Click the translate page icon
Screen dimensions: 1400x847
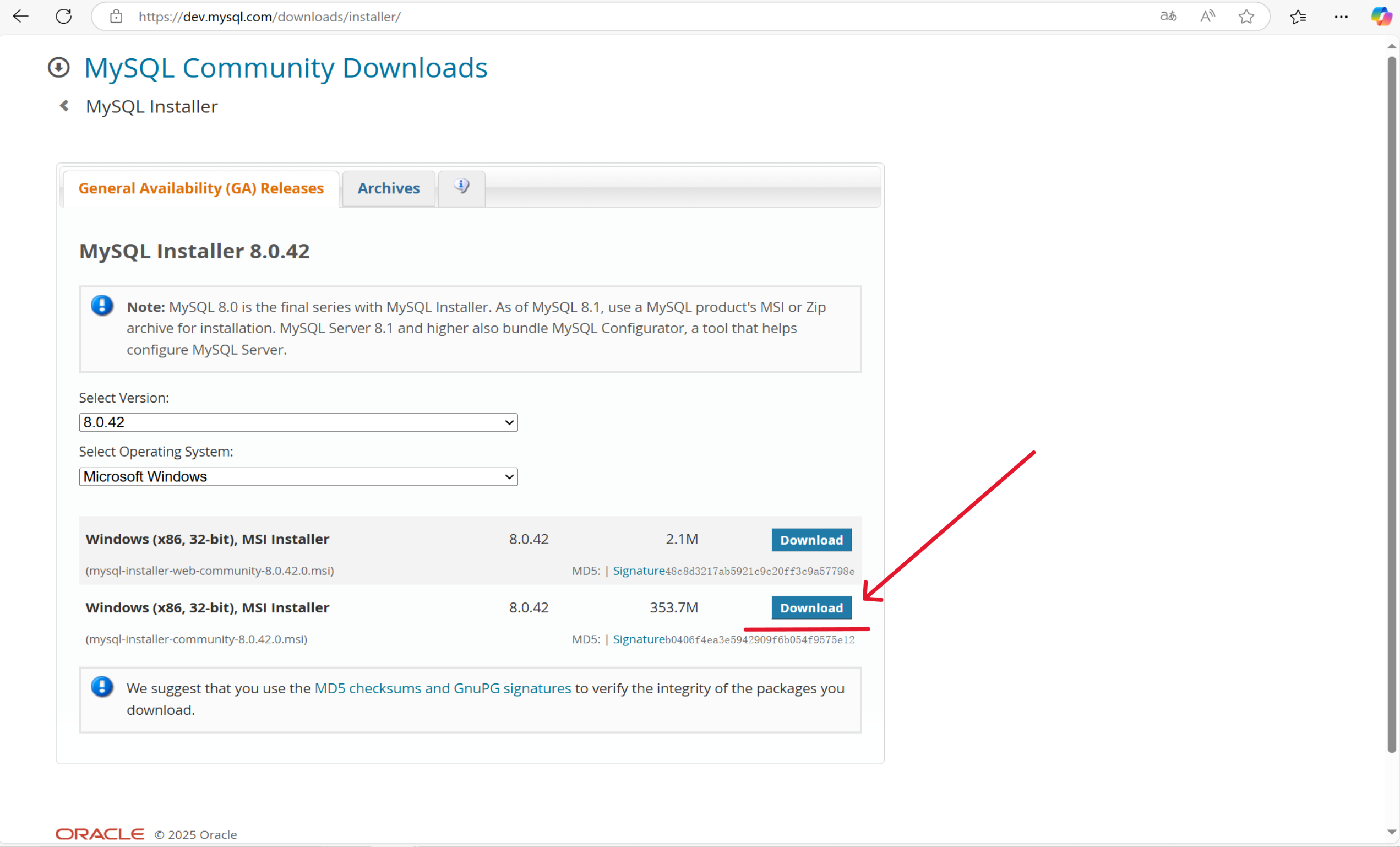coord(1168,17)
